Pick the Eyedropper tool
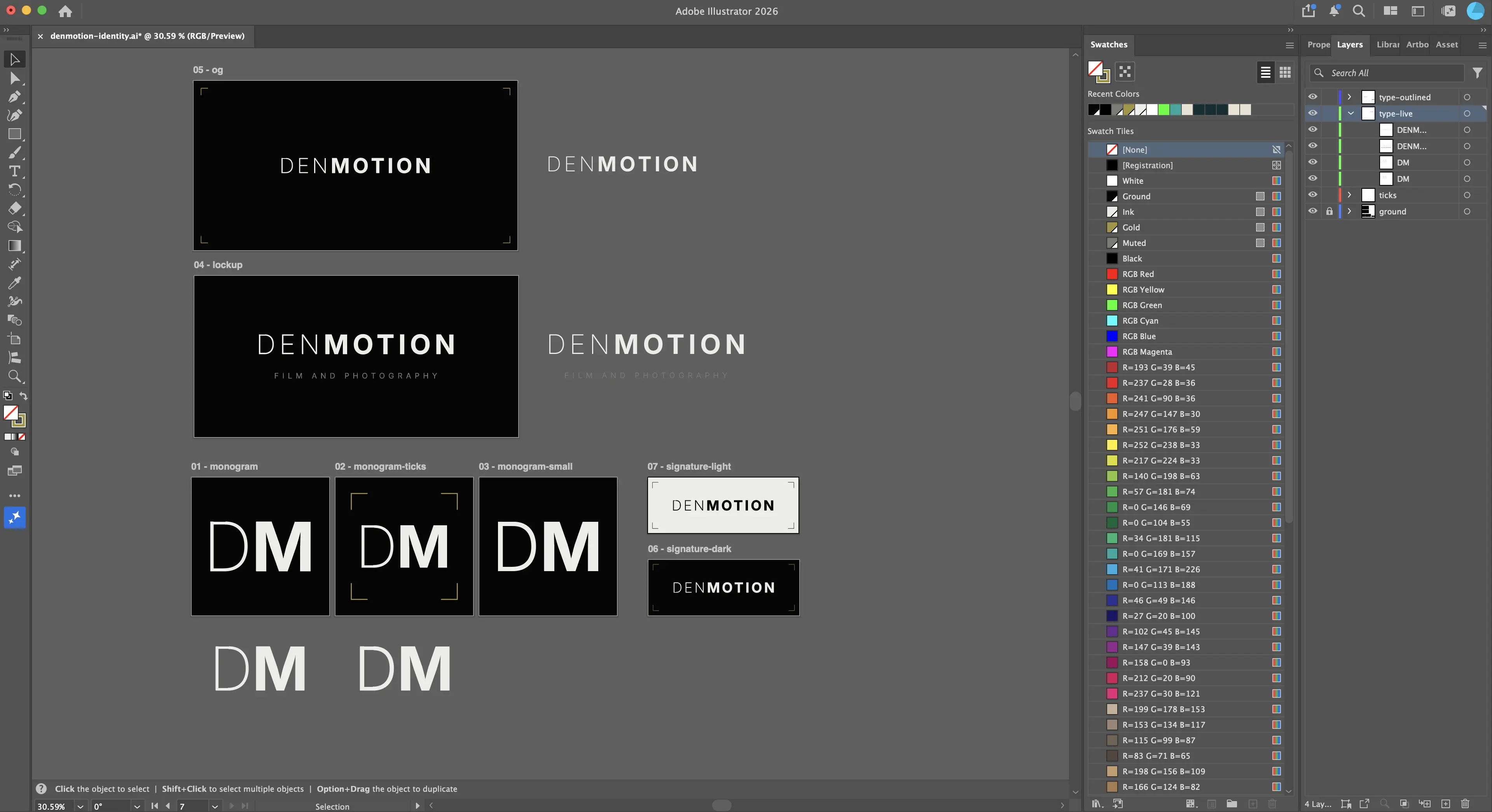The width and height of the screenshot is (1492, 812). point(14,283)
